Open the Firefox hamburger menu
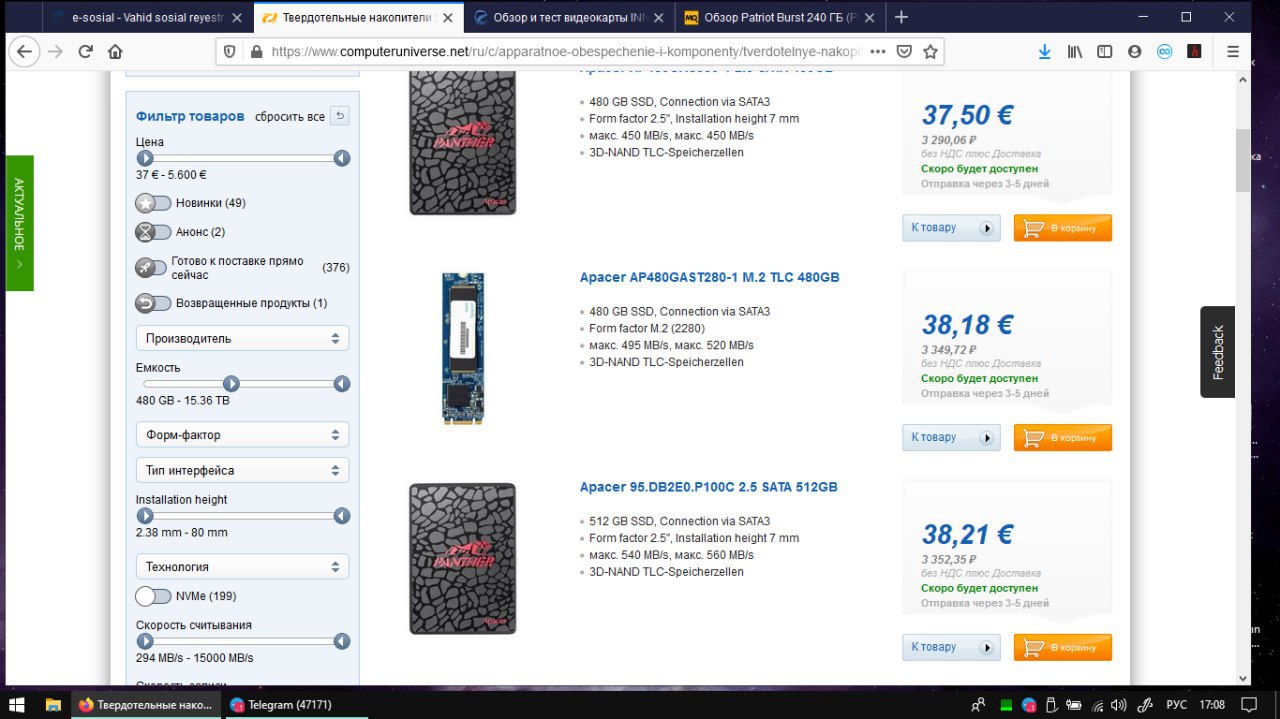The height and width of the screenshot is (719, 1280). coord(1233,52)
